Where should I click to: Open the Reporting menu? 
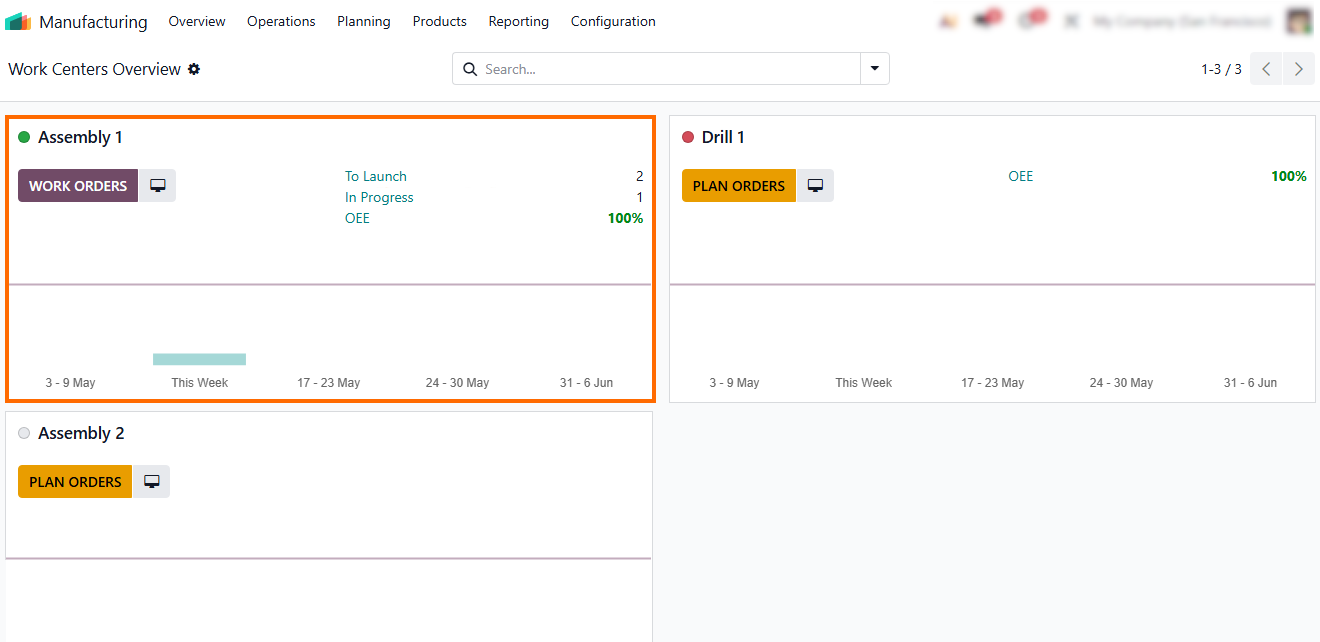[x=518, y=21]
